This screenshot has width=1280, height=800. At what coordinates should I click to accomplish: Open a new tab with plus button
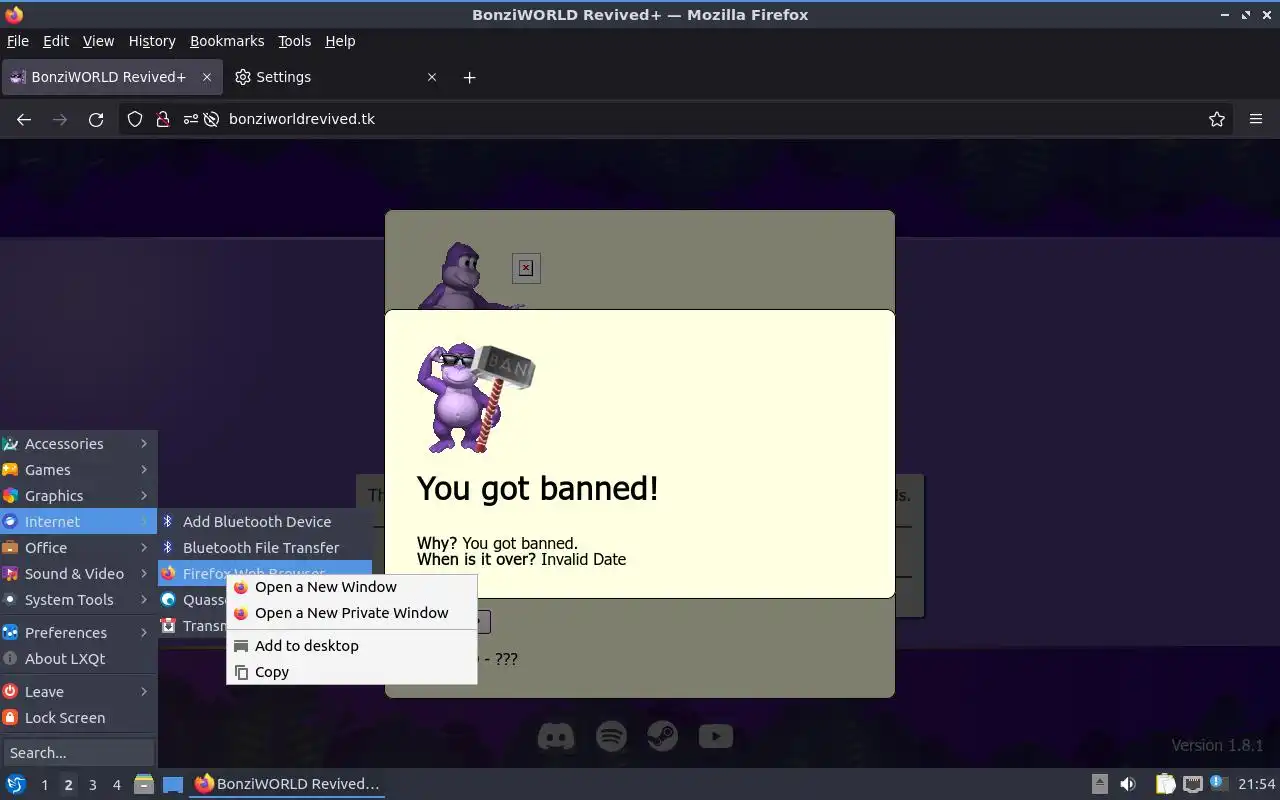[469, 77]
